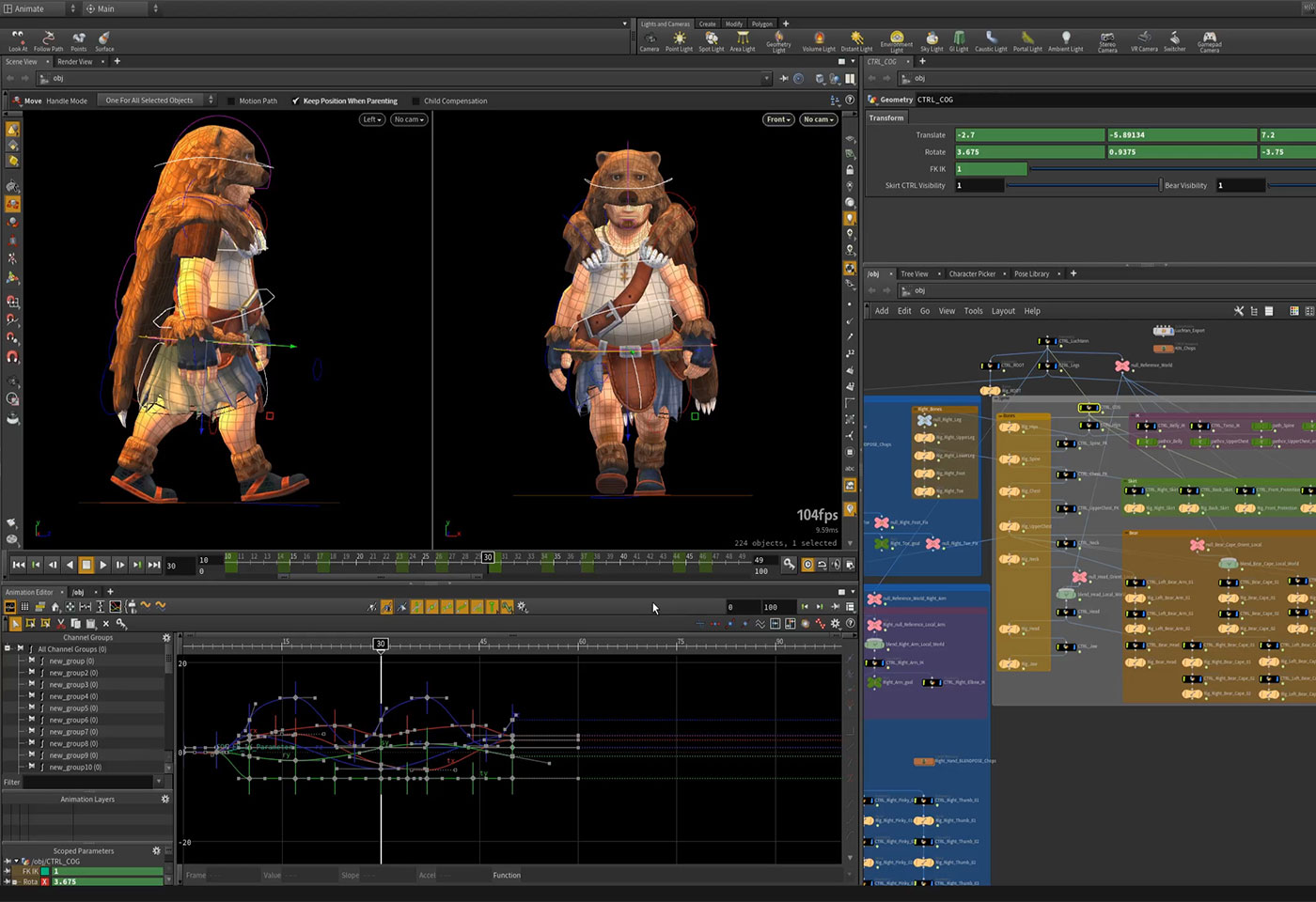Open the Character Picker tab
The height and width of the screenshot is (902, 1316).
(972, 273)
